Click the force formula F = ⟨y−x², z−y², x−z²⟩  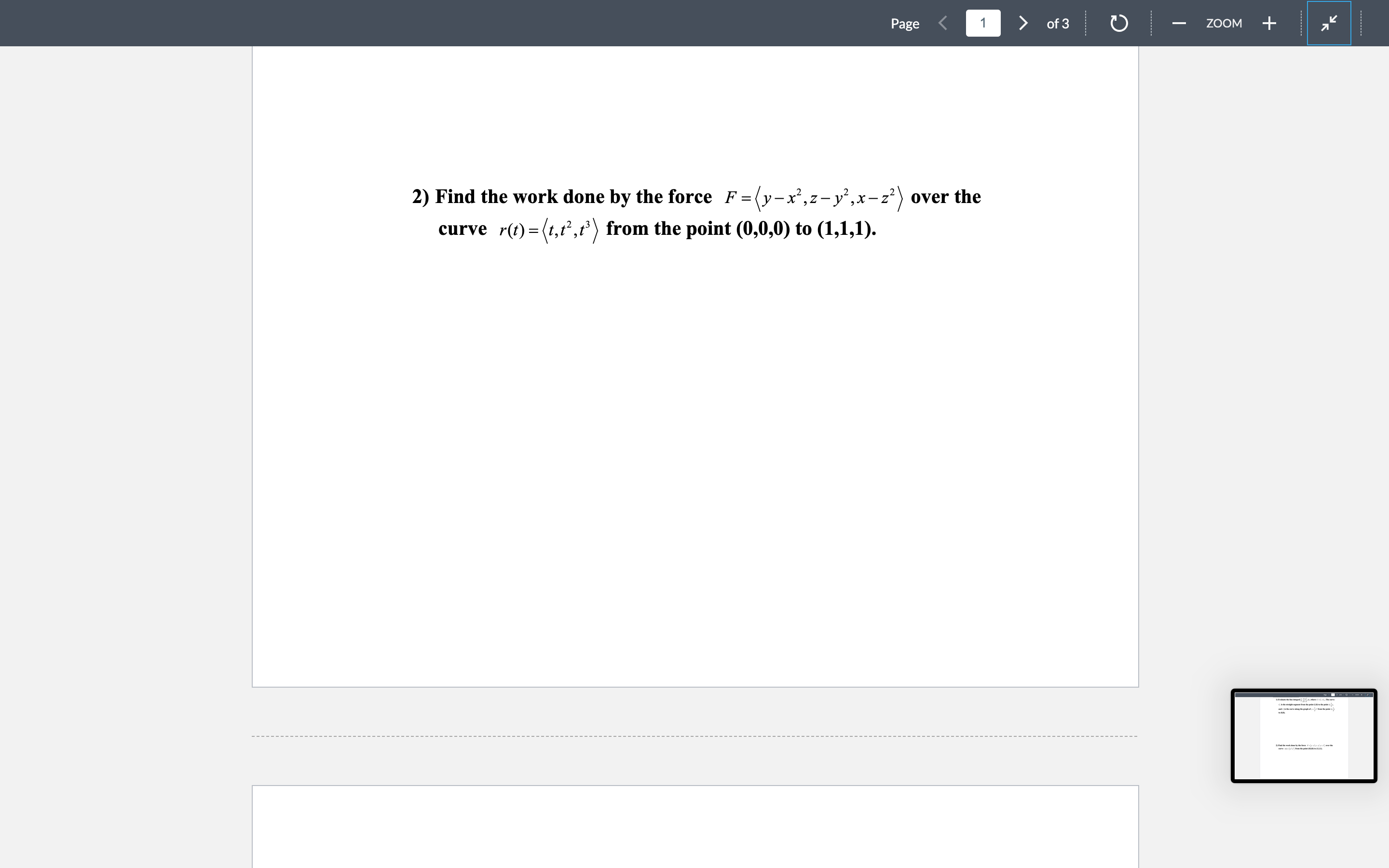(814, 198)
